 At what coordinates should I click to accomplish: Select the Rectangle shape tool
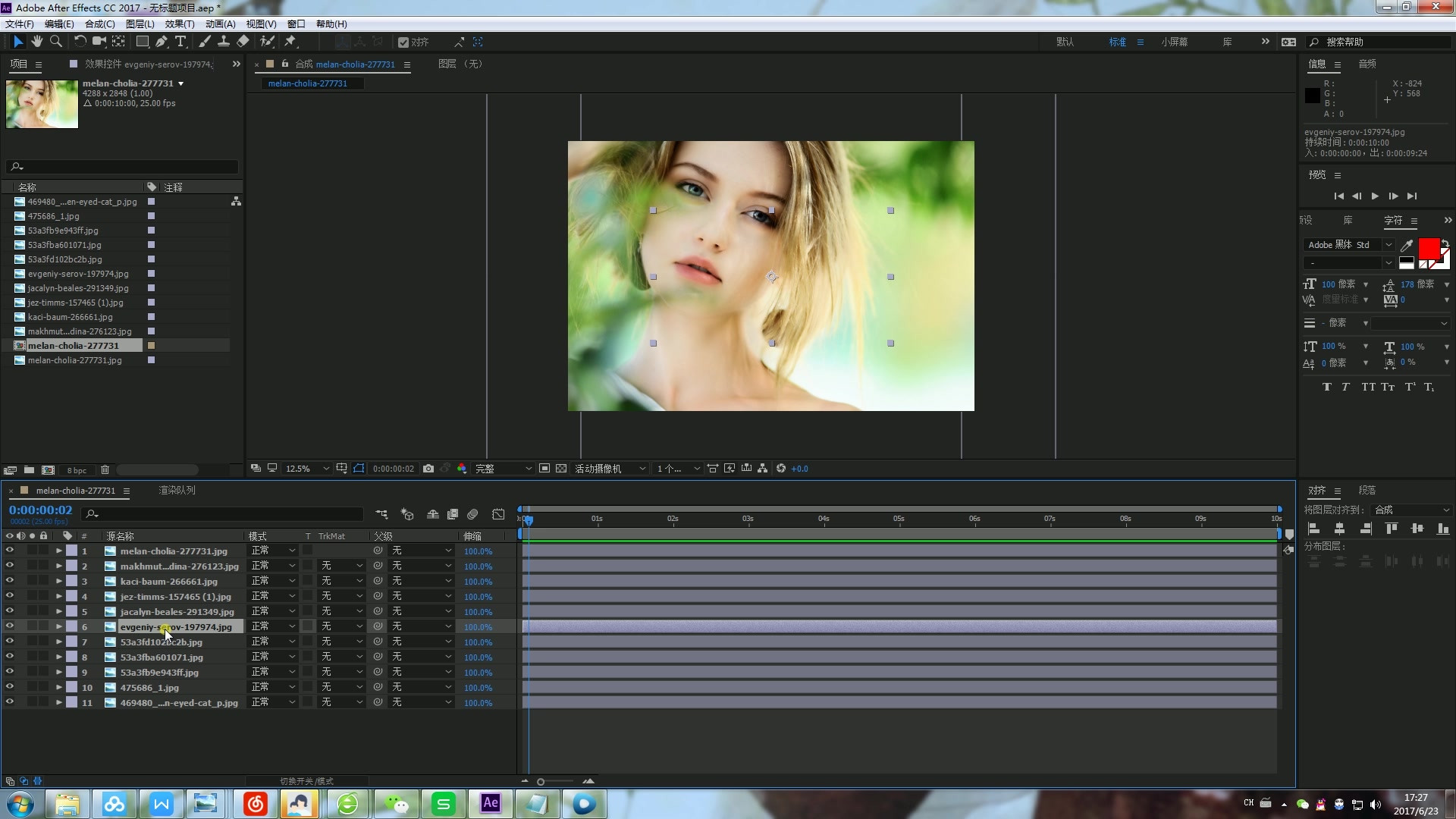(x=142, y=42)
